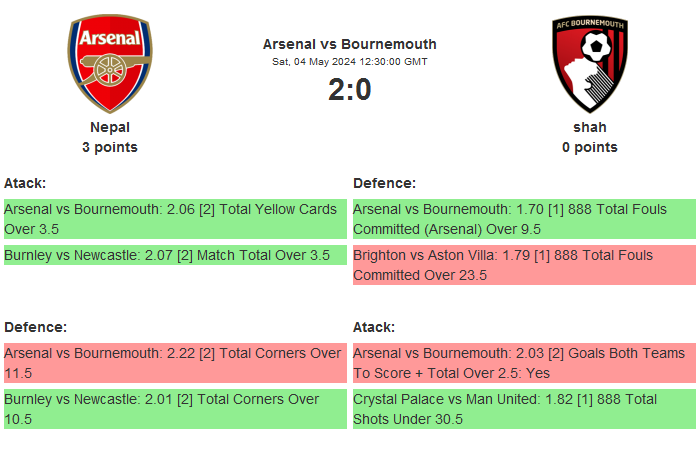Open player Nepal's name
Screen dimensions: 700x460
click(110, 127)
